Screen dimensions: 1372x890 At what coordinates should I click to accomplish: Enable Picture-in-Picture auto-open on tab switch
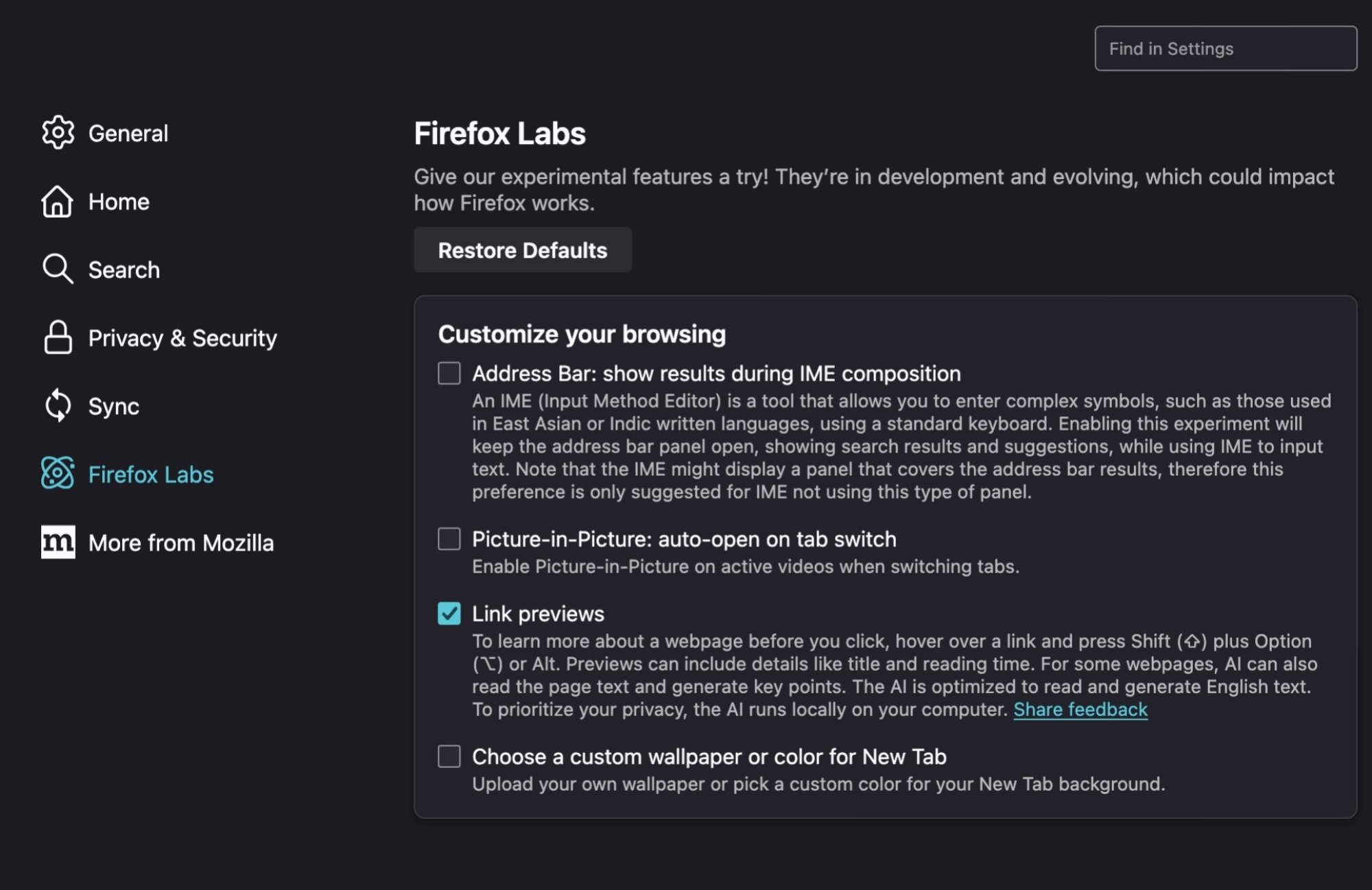(x=449, y=539)
